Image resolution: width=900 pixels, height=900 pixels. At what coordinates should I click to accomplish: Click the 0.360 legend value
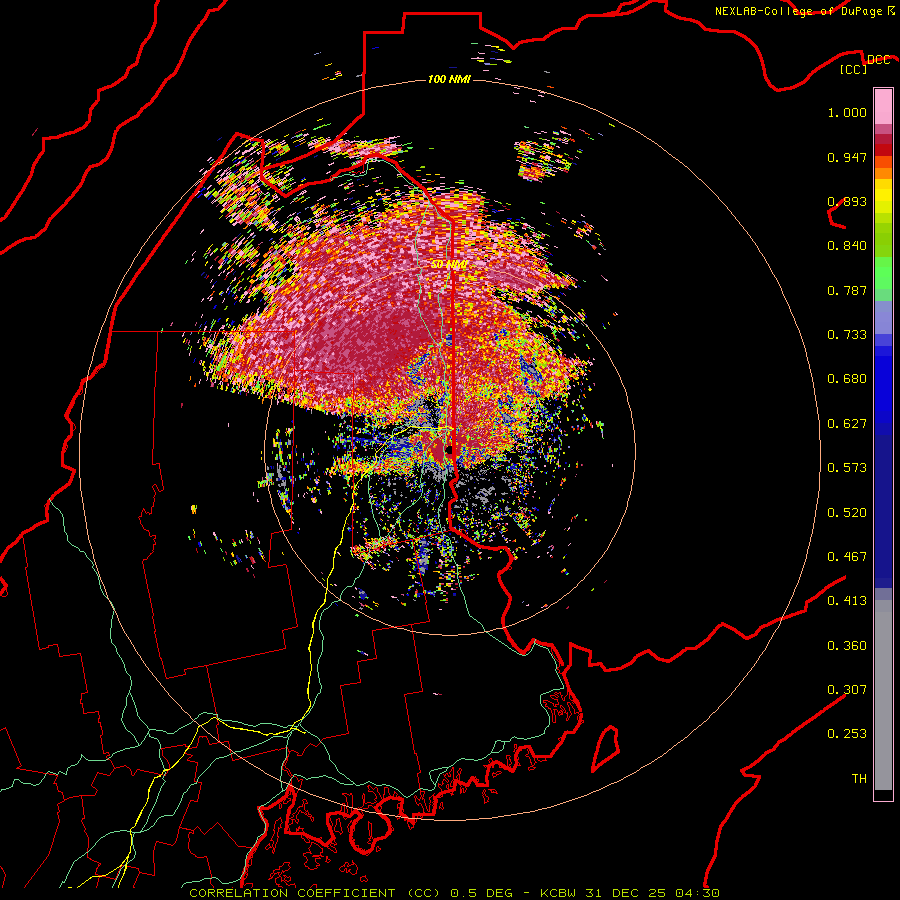[x=847, y=646]
